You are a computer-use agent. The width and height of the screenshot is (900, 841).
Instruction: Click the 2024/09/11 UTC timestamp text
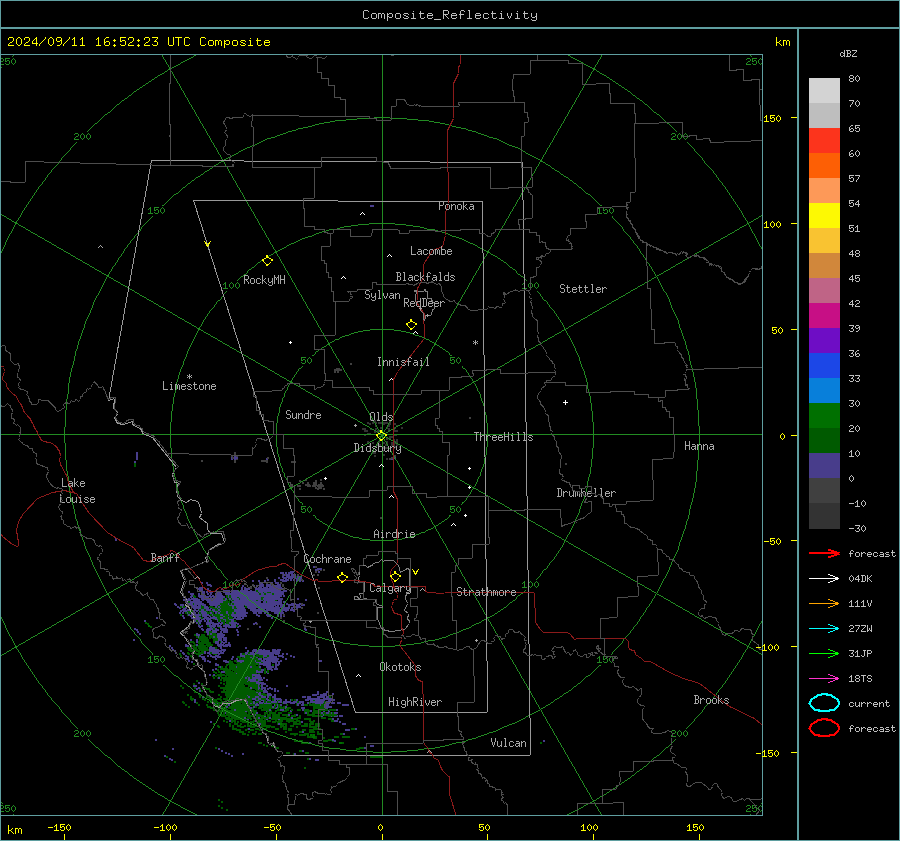point(138,42)
